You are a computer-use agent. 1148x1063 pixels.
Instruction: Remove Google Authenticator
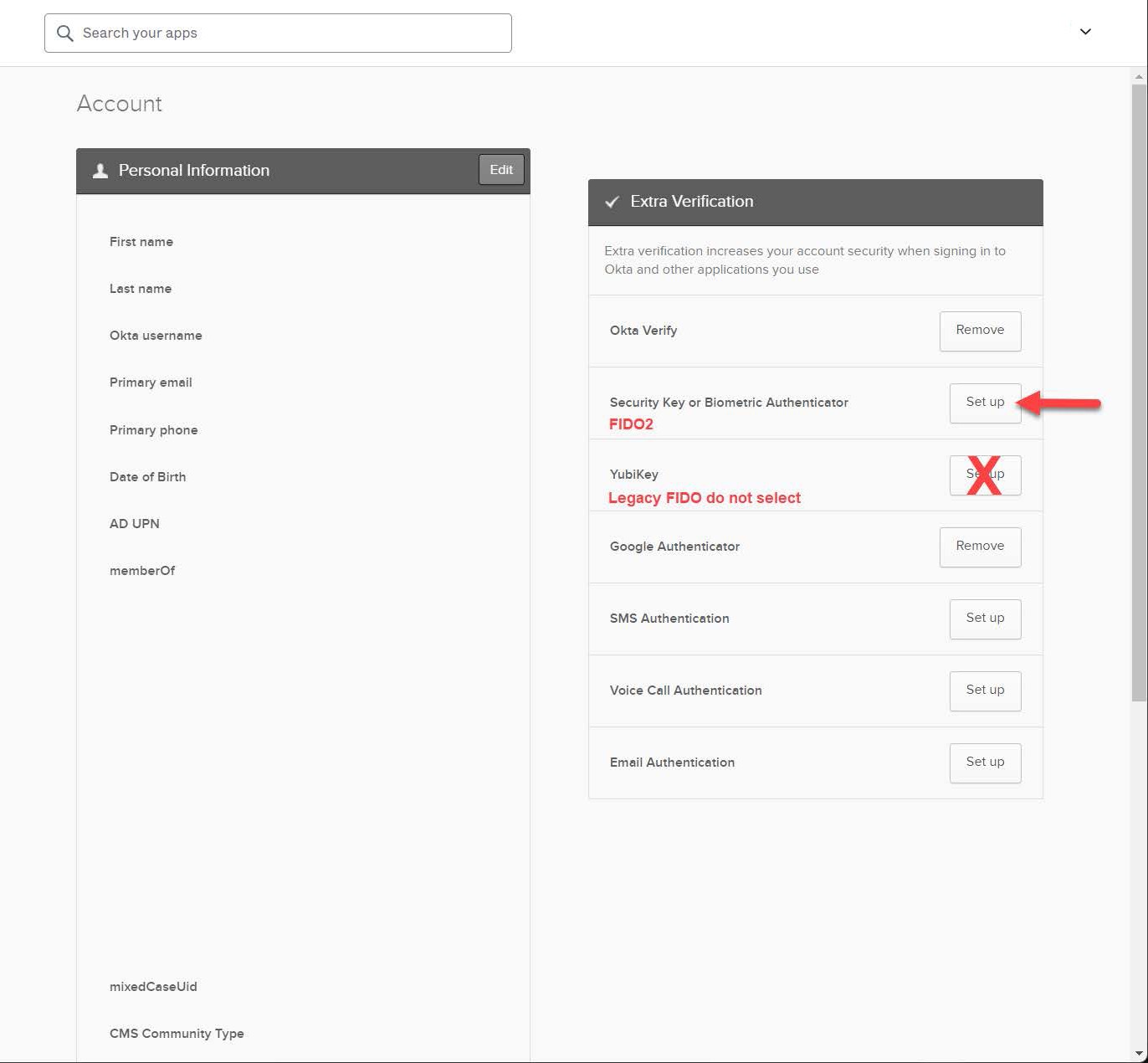980,547
